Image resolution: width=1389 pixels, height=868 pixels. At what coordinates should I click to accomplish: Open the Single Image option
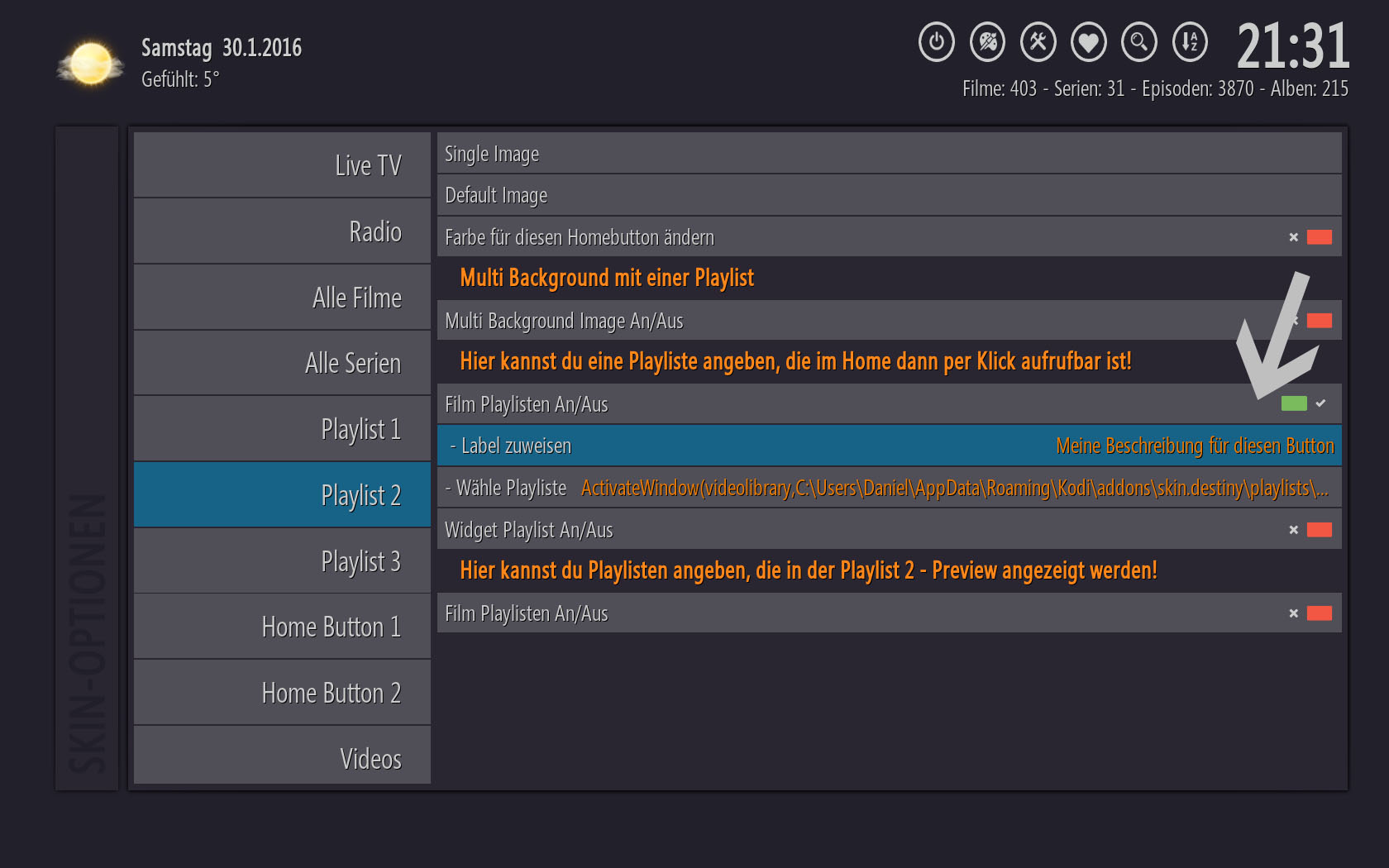coord(889,154)
